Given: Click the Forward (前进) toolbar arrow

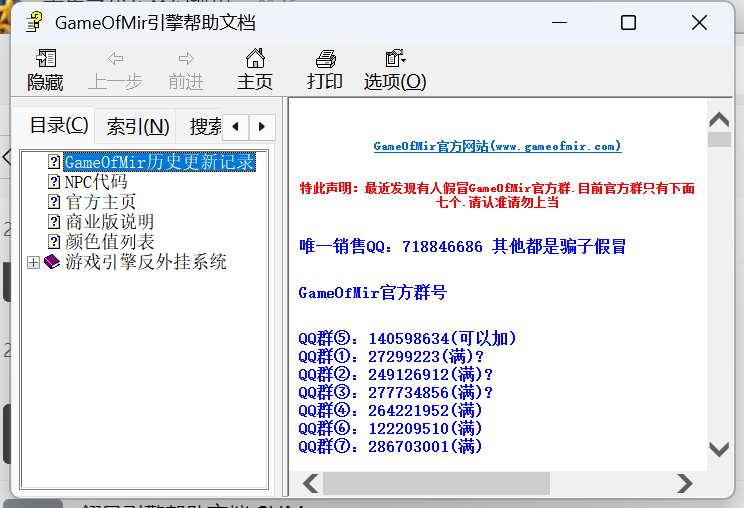Looking at the screenshot, I should (186, 59).
